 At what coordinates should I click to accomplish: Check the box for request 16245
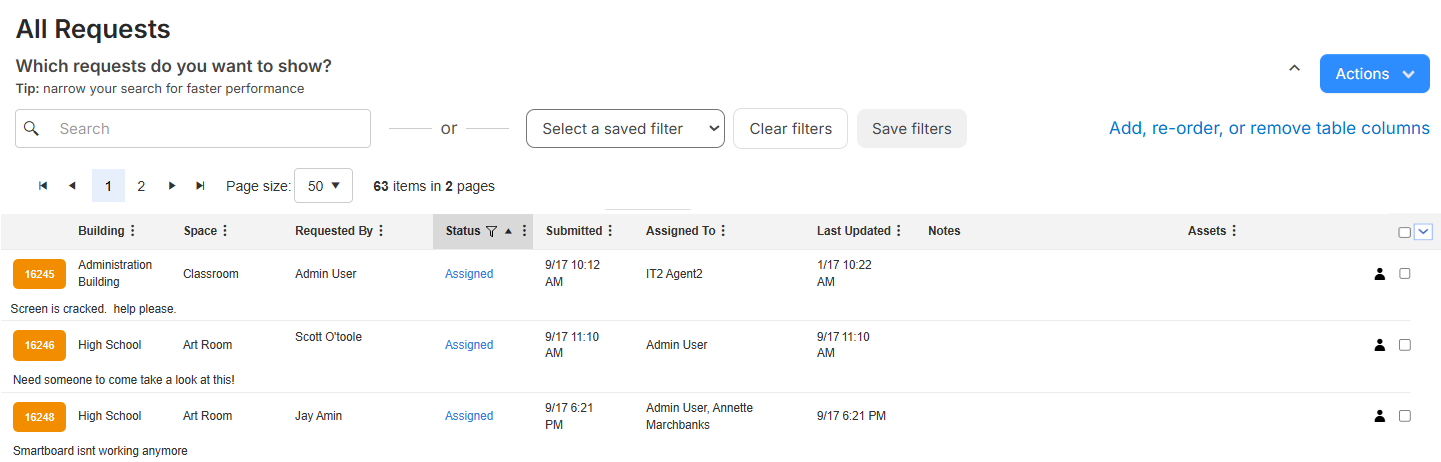pyautogui.click(x=1405, y=274)
